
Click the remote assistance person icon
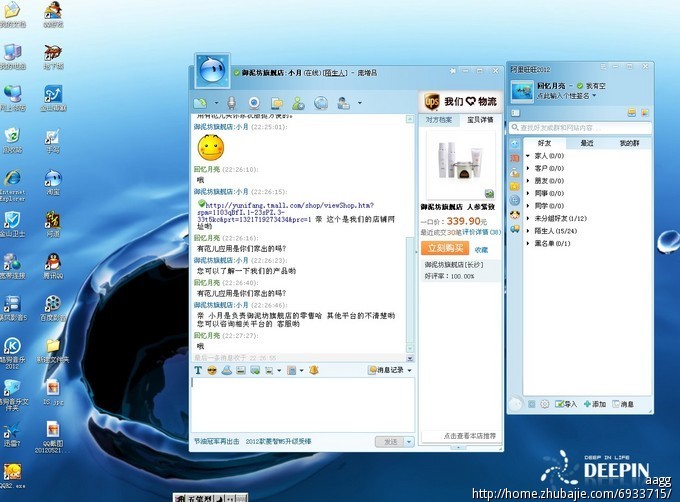pos(343,103)
